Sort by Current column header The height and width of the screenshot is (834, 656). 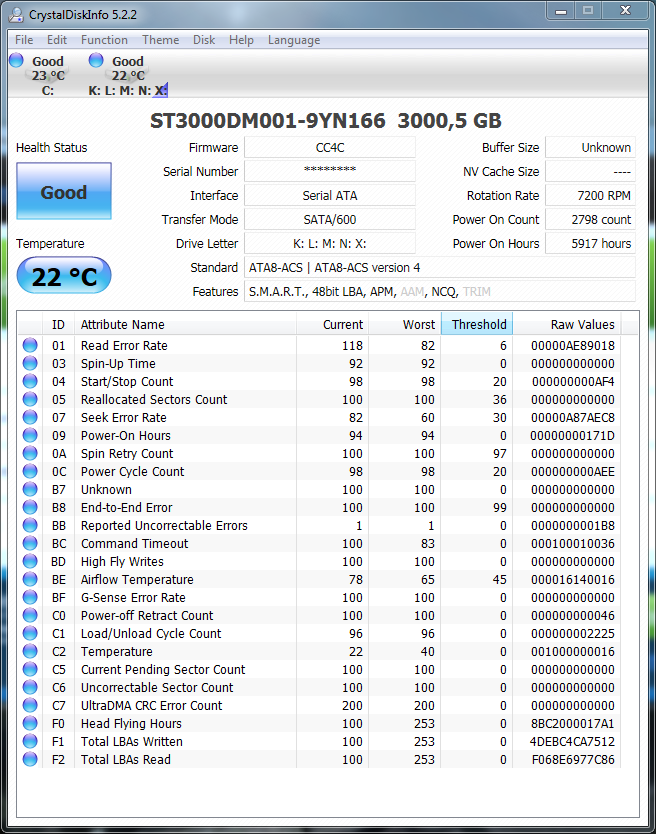(333, 324)
